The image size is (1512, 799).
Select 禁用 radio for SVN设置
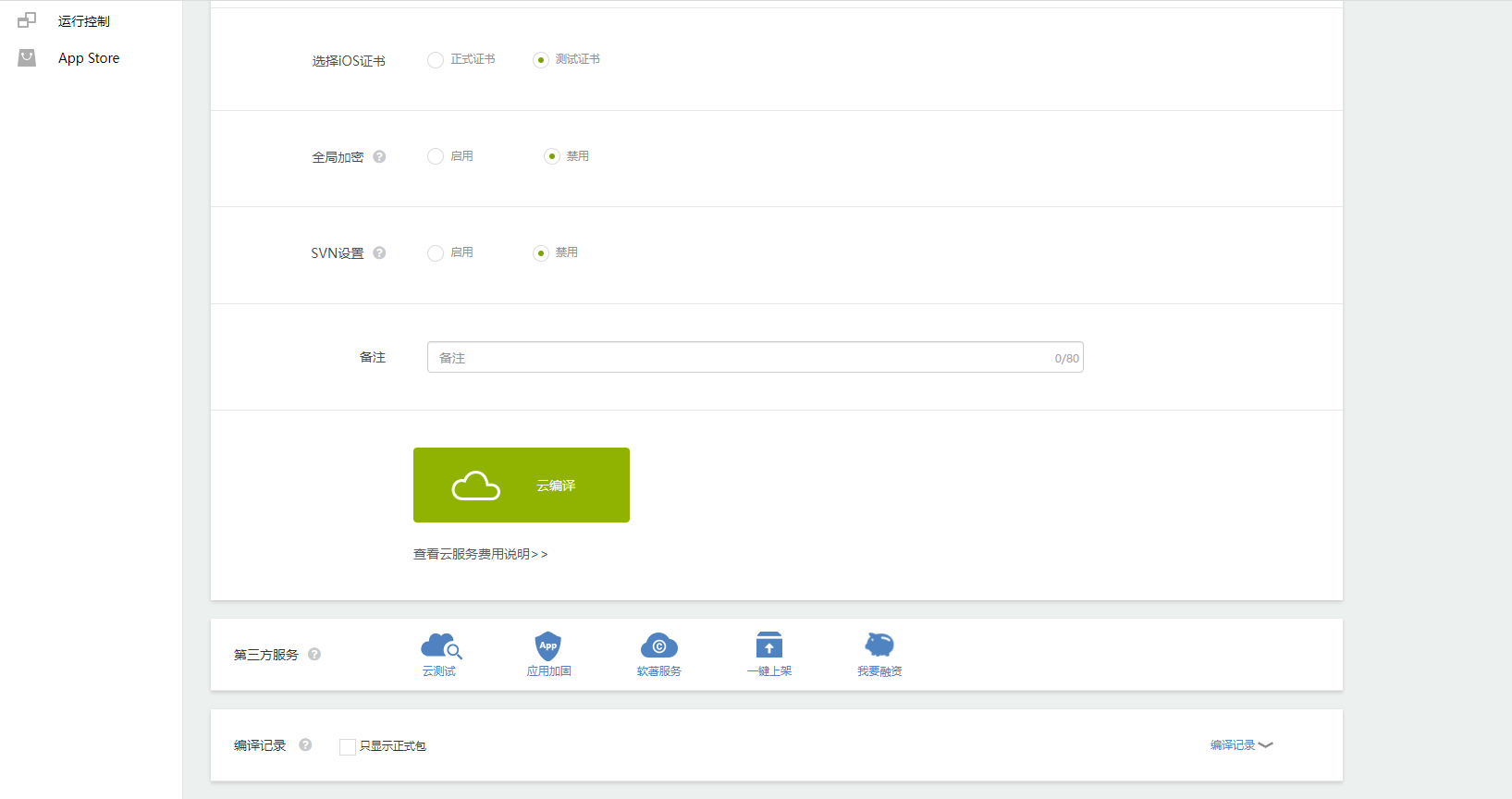click(x=541, y=253)
